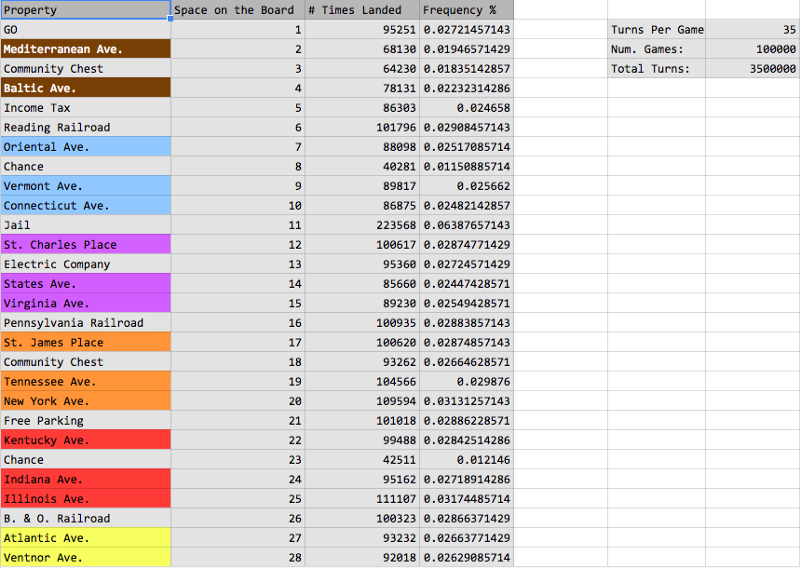Click the 3500000 total turns cell
800x568 pixels.
(x=753, y=69)
